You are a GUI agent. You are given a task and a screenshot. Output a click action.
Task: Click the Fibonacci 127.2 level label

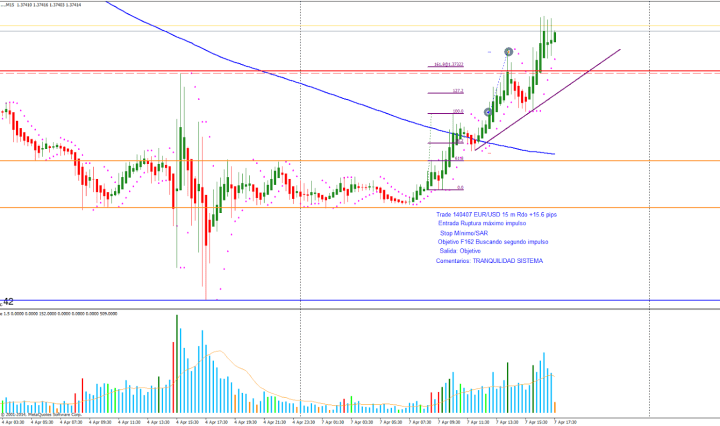pos(457,90)
